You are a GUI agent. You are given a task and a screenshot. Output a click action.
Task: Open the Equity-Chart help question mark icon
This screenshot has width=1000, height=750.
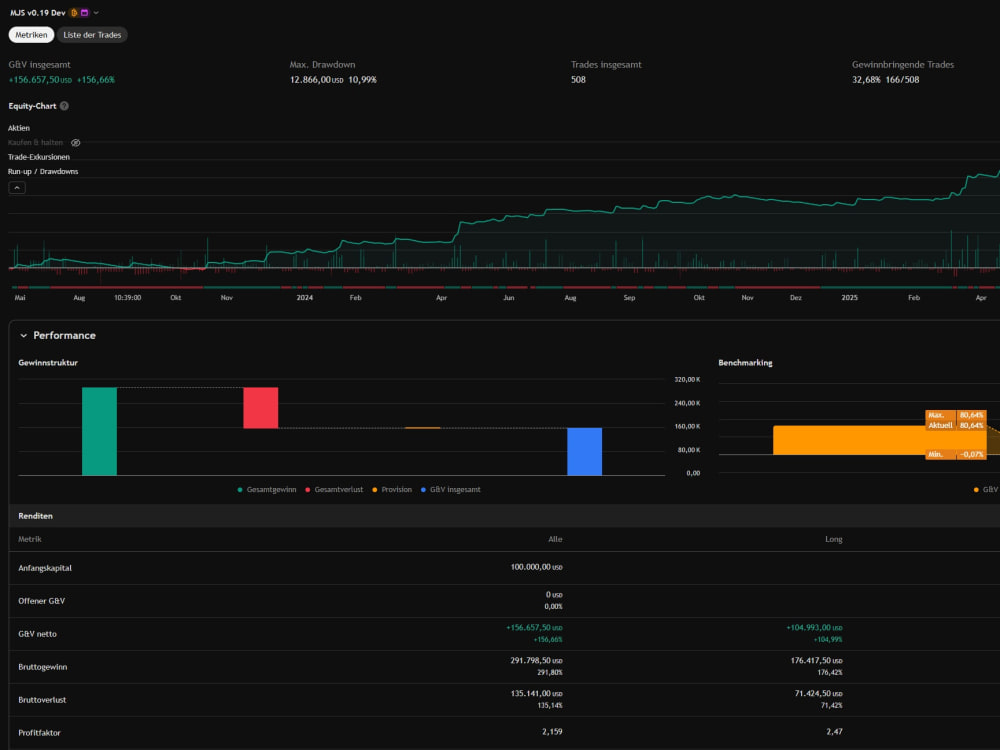tap(64, 106)
